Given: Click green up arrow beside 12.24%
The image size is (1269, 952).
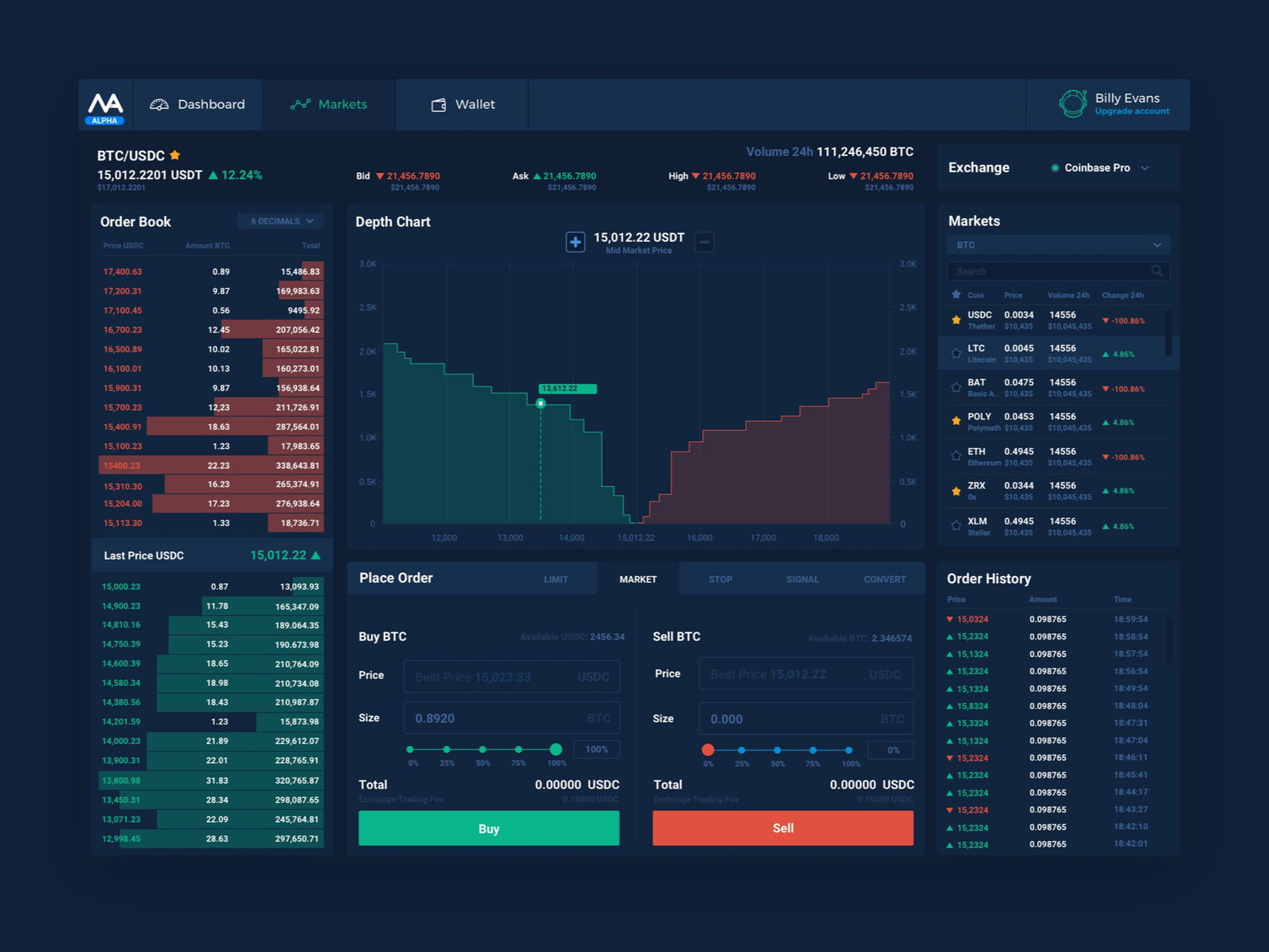Looking at the screenshot, I should [x=213, y=175].
